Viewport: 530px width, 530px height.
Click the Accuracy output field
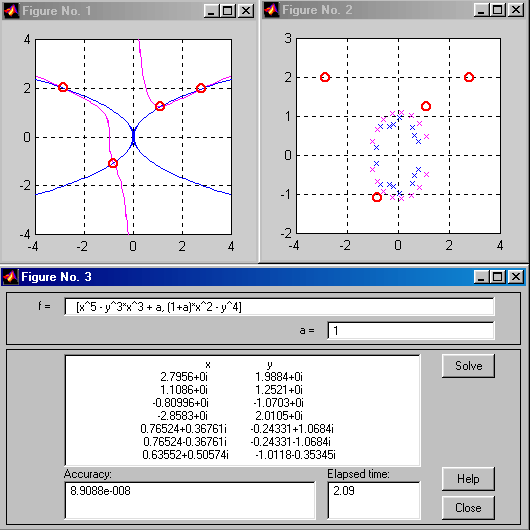190,501
